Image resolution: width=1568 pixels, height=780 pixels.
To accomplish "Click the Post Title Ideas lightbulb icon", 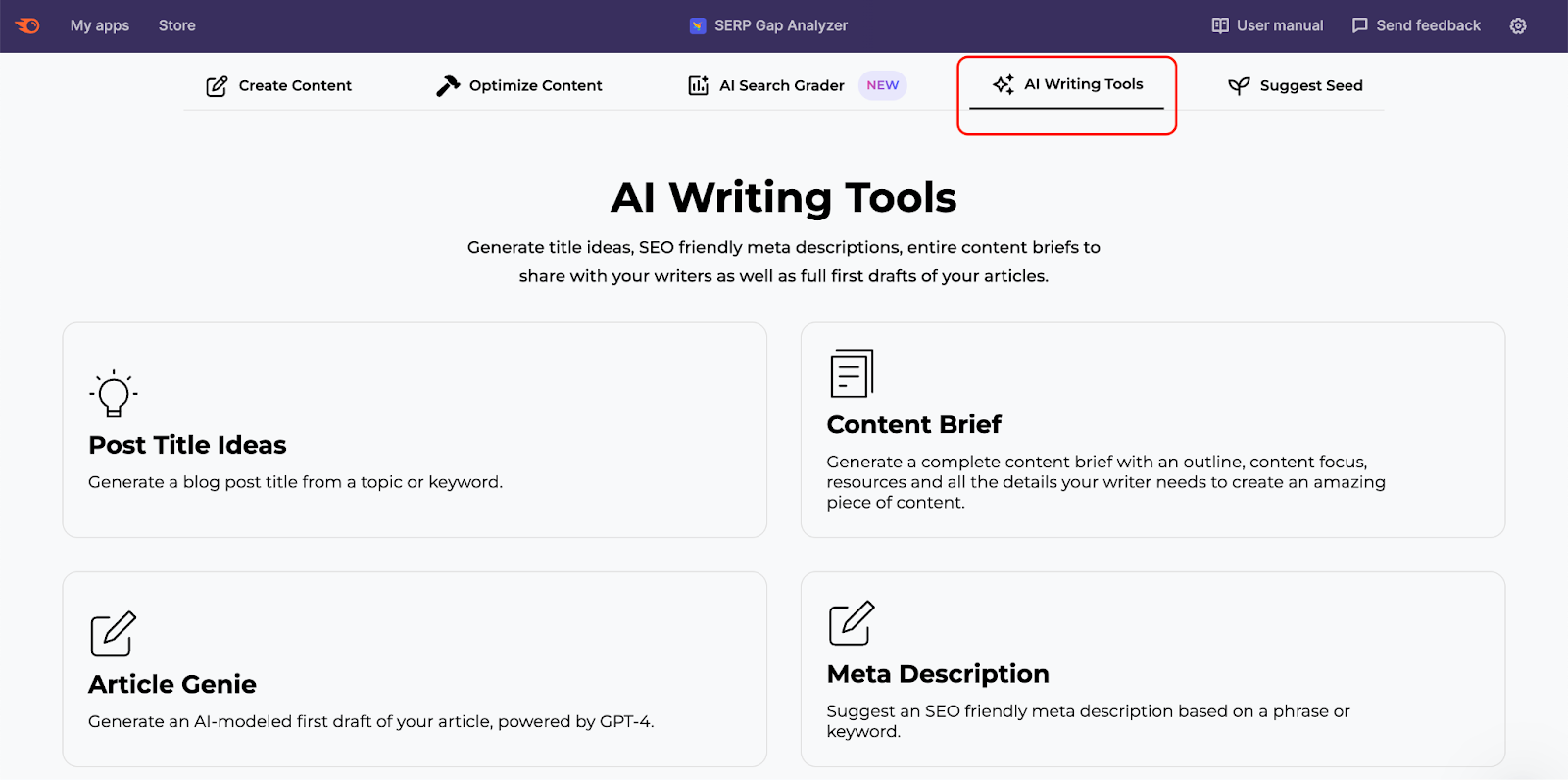I will click(114, 394).
